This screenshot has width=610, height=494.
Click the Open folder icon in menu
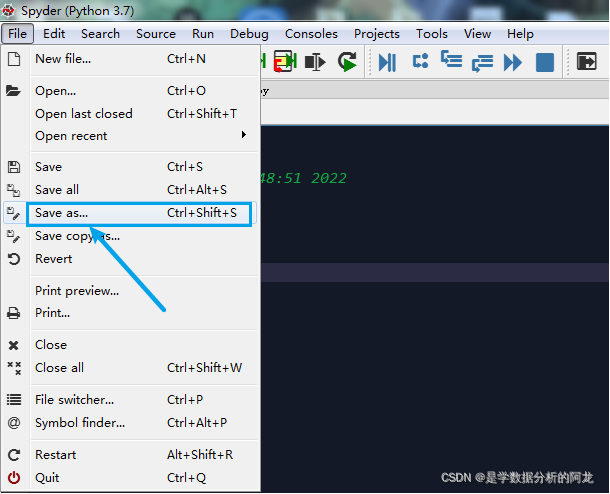click(13, 91)
